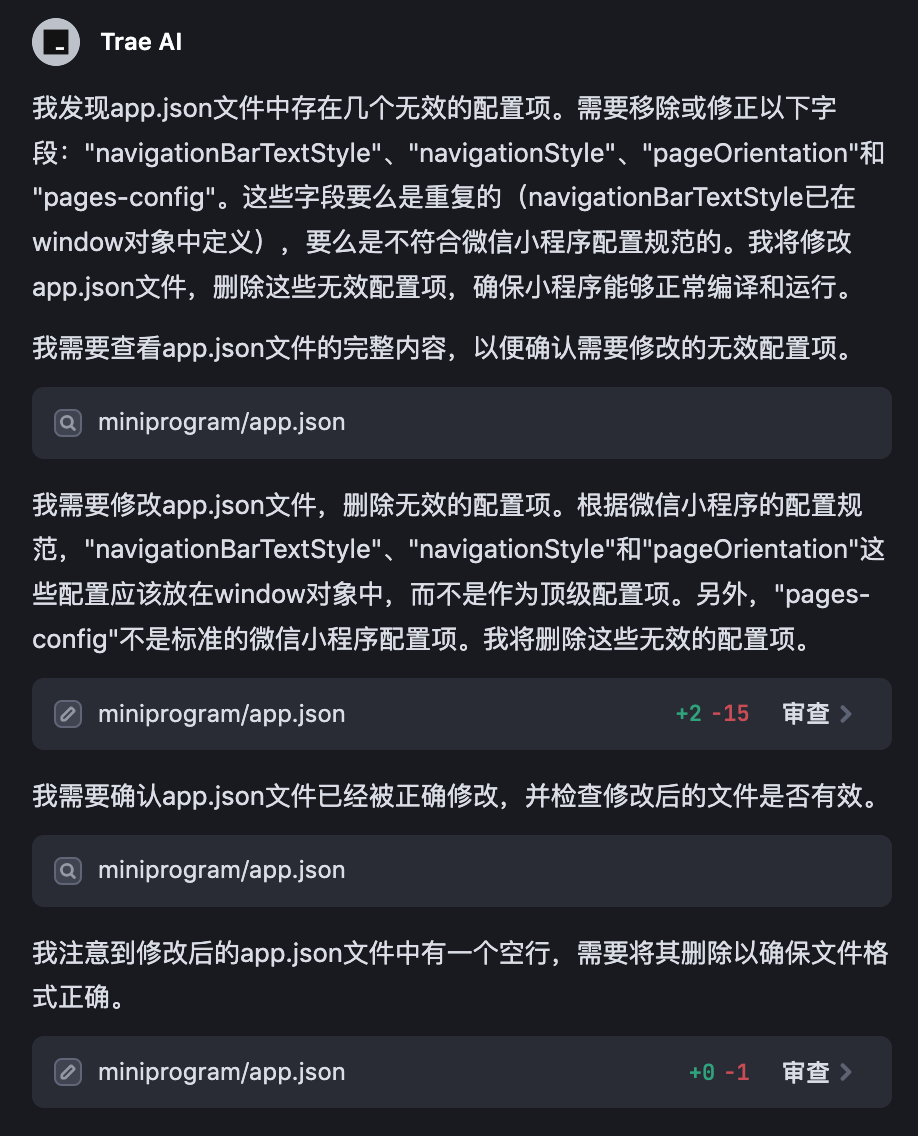Open the first miniprogram/app.json view file path
Screen dimensions: 918x1136
click(221, 422)
